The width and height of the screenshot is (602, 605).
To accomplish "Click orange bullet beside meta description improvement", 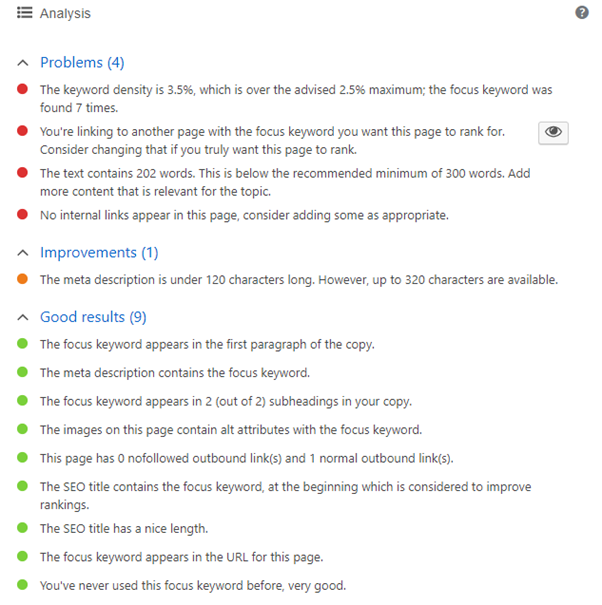I will point(23,280).
